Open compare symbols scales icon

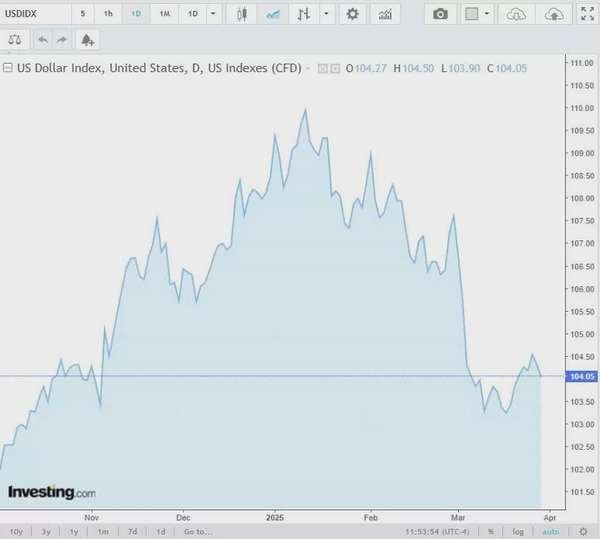tap(15, 39)
